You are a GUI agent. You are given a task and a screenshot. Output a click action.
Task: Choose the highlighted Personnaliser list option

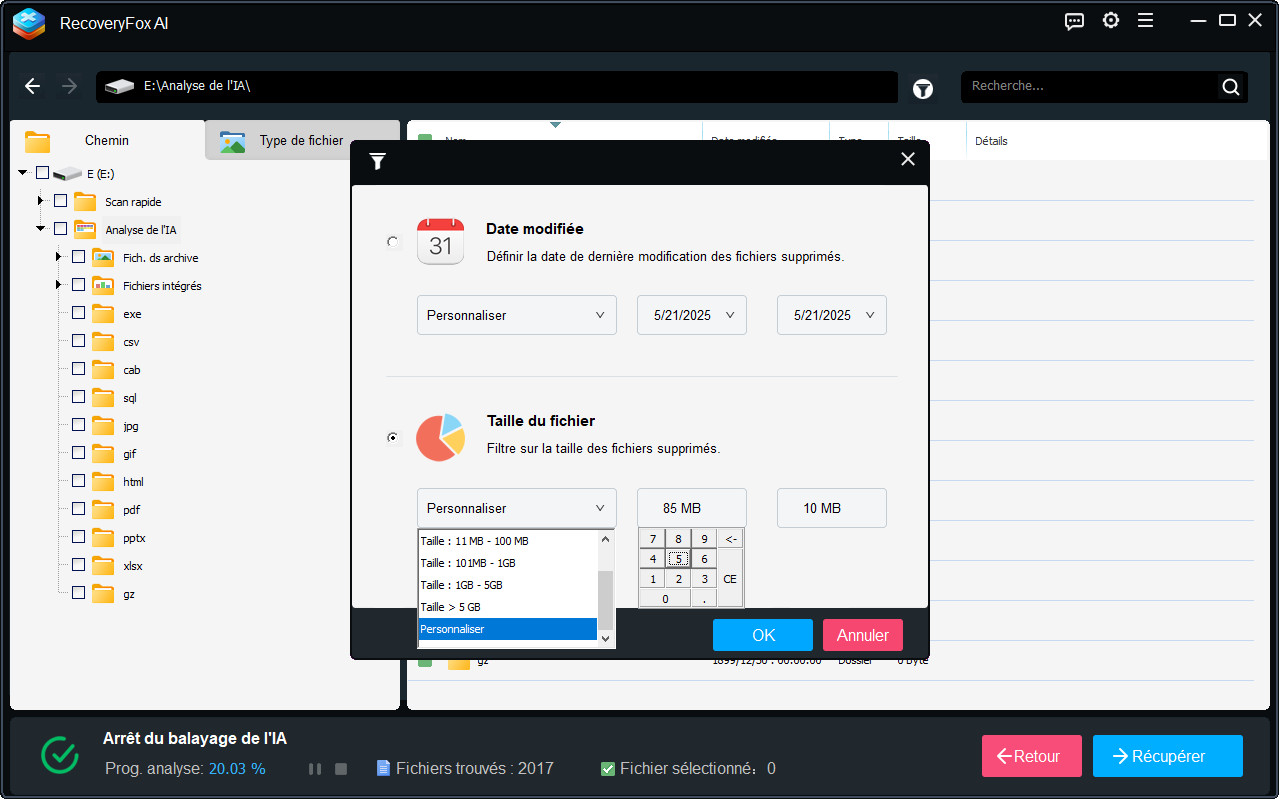point(507,629)
